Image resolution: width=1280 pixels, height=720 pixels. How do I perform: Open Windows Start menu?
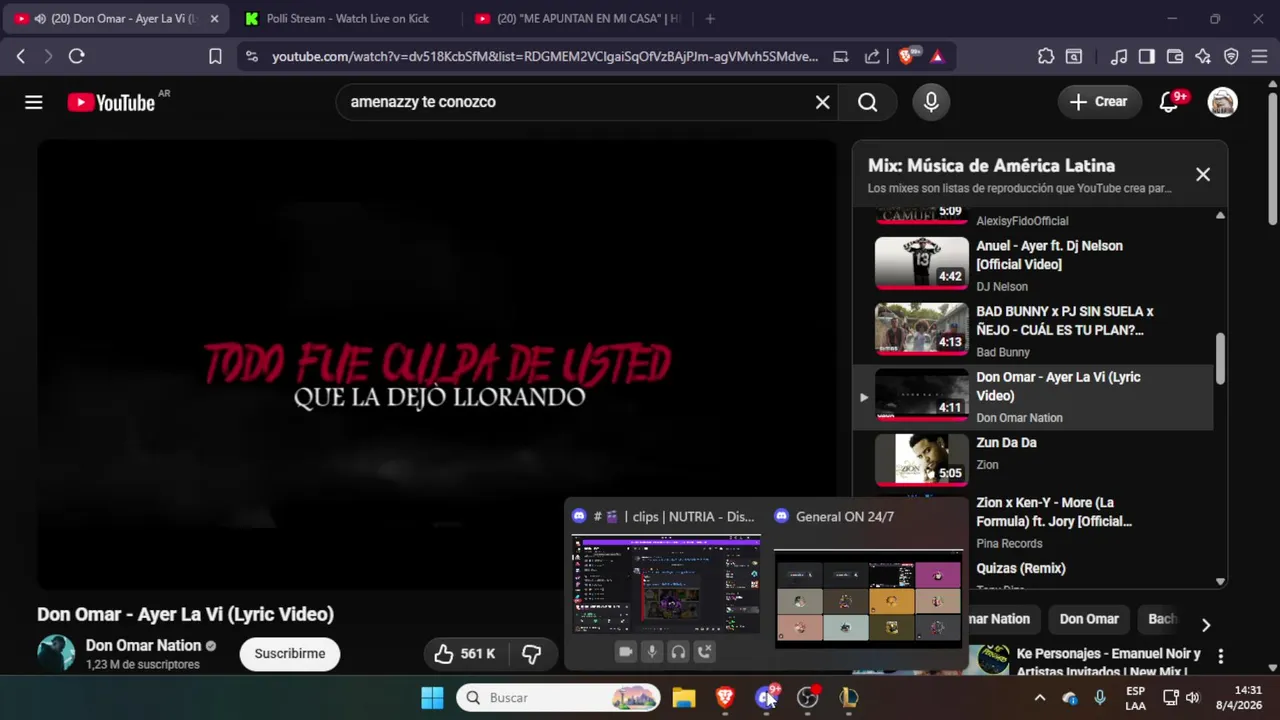(432, 698)
